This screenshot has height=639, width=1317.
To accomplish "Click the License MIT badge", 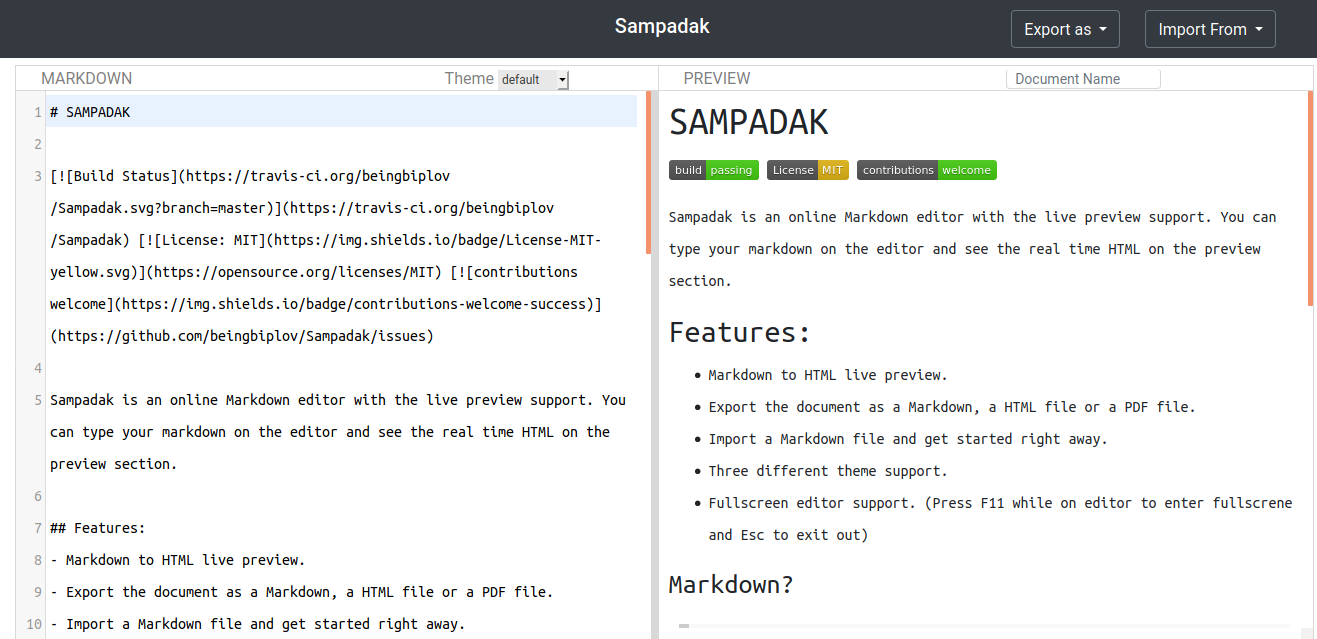I will [x=808, y=170].
